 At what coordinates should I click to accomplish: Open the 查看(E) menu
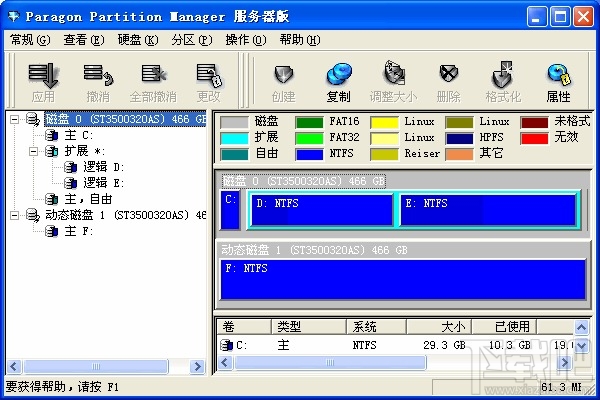[84, 39]
